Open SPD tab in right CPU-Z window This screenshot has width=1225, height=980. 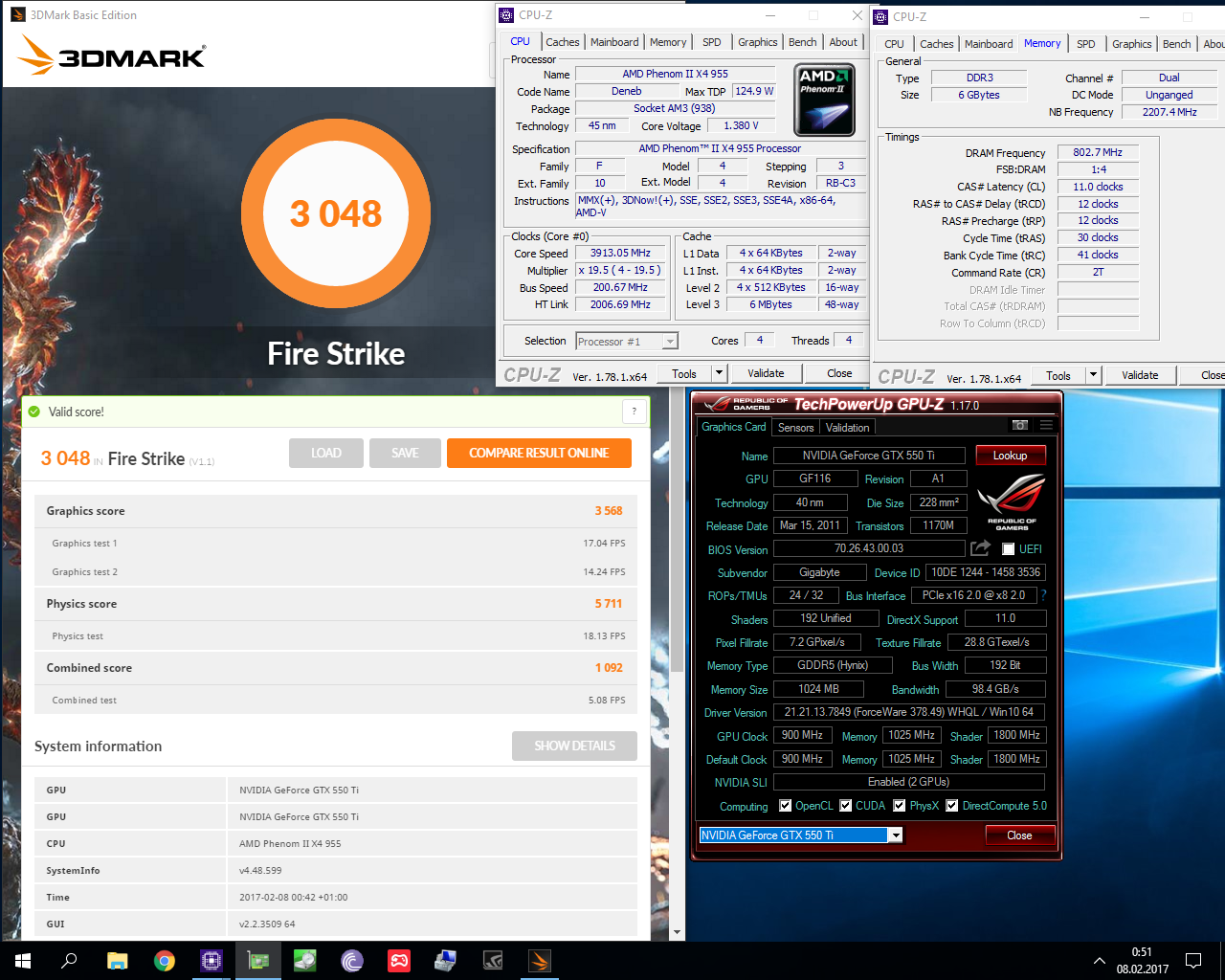pyautogui.click(x=1086, y=44)
